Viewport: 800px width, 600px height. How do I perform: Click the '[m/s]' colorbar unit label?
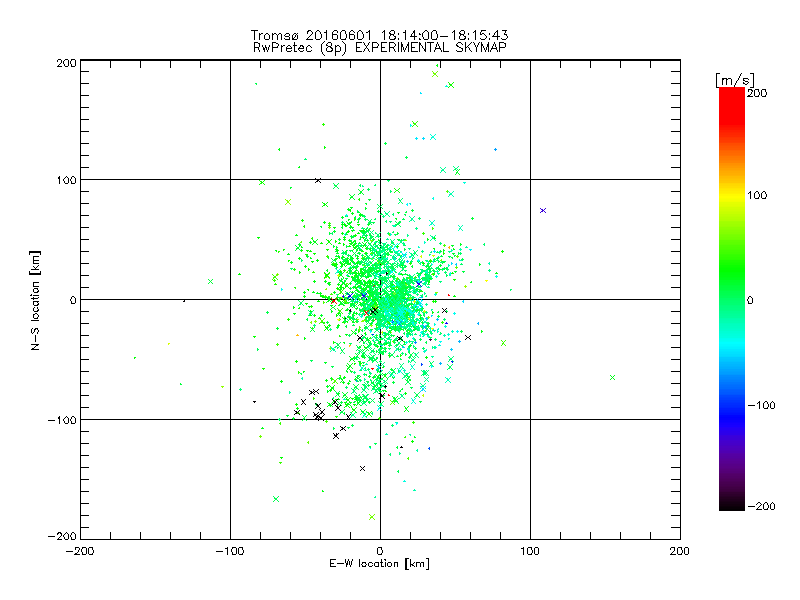pos(735,80)
